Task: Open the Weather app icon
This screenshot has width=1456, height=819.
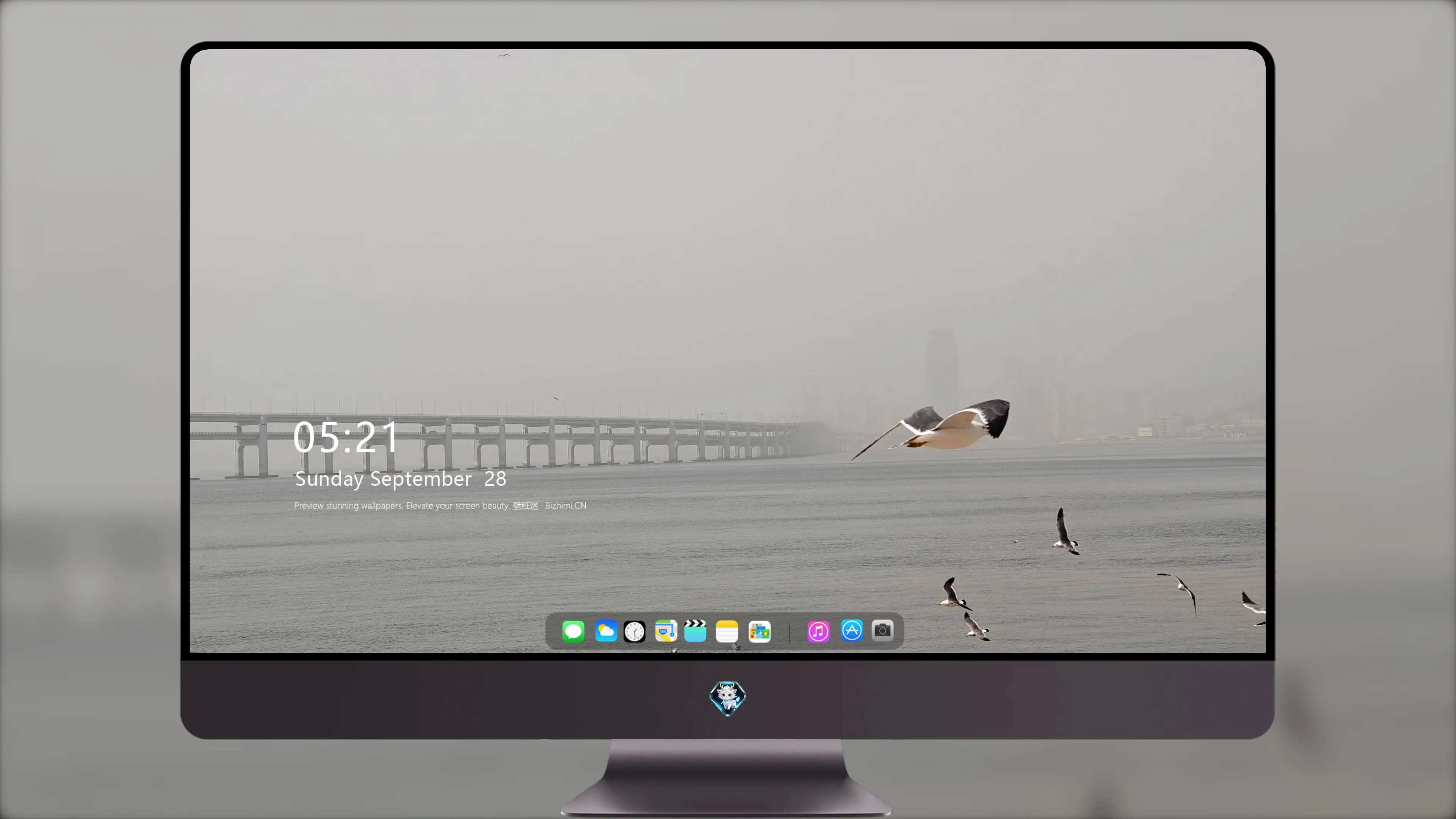Action: 606,631
